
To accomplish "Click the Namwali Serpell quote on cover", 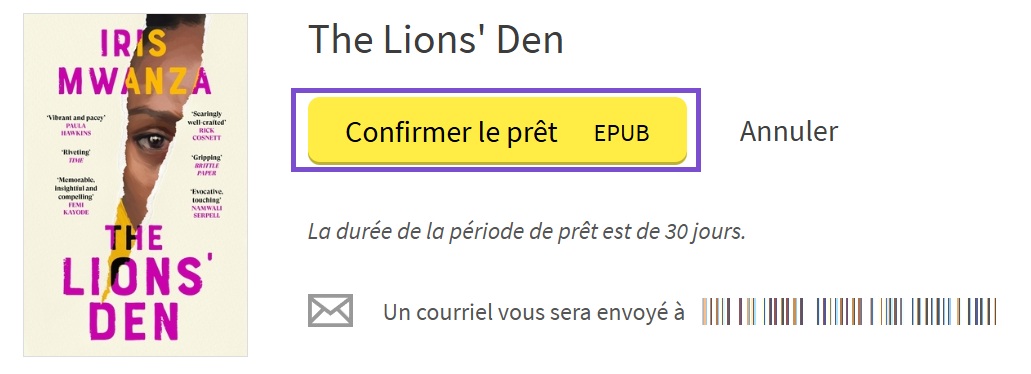I will (x=207, y=203).
